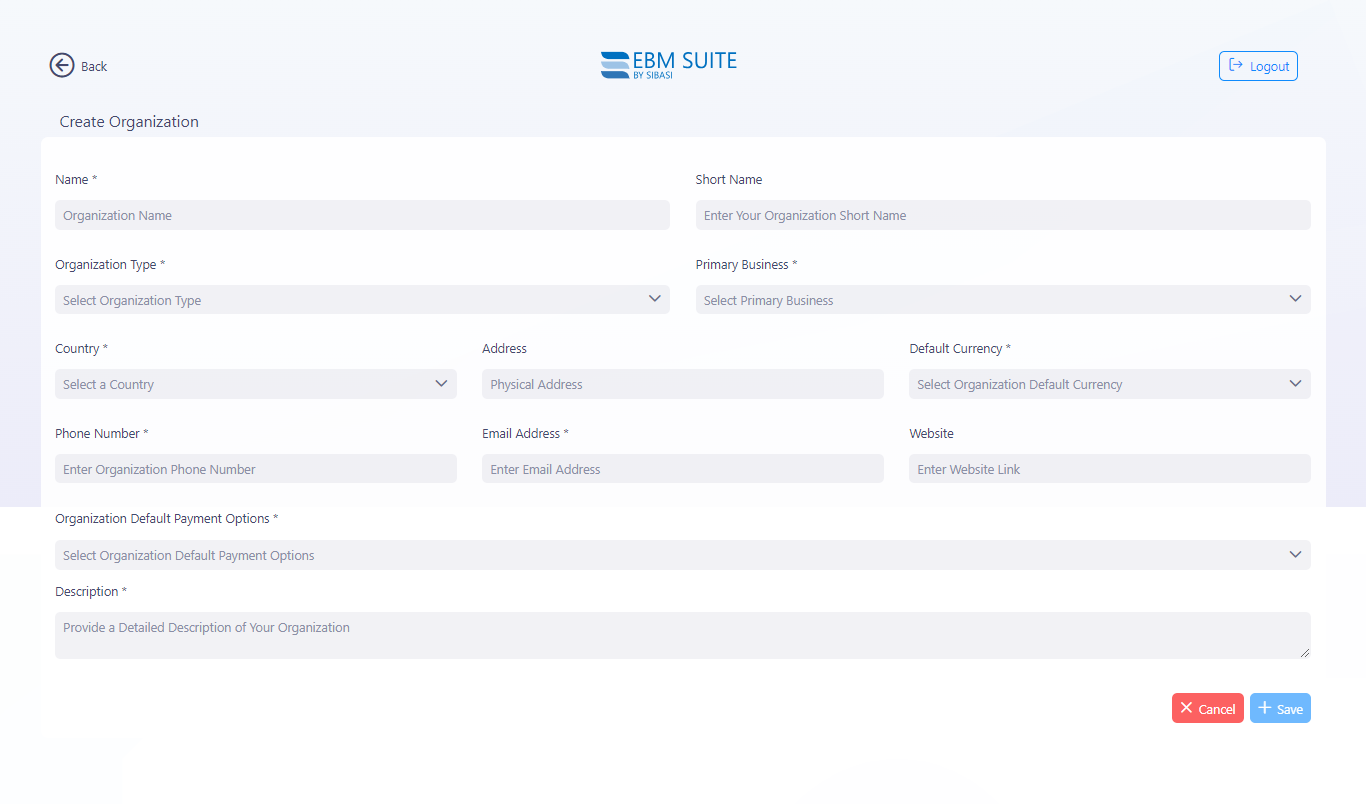
Task: Click the logout door icon in the Logout button
Action: [1237, 65]
